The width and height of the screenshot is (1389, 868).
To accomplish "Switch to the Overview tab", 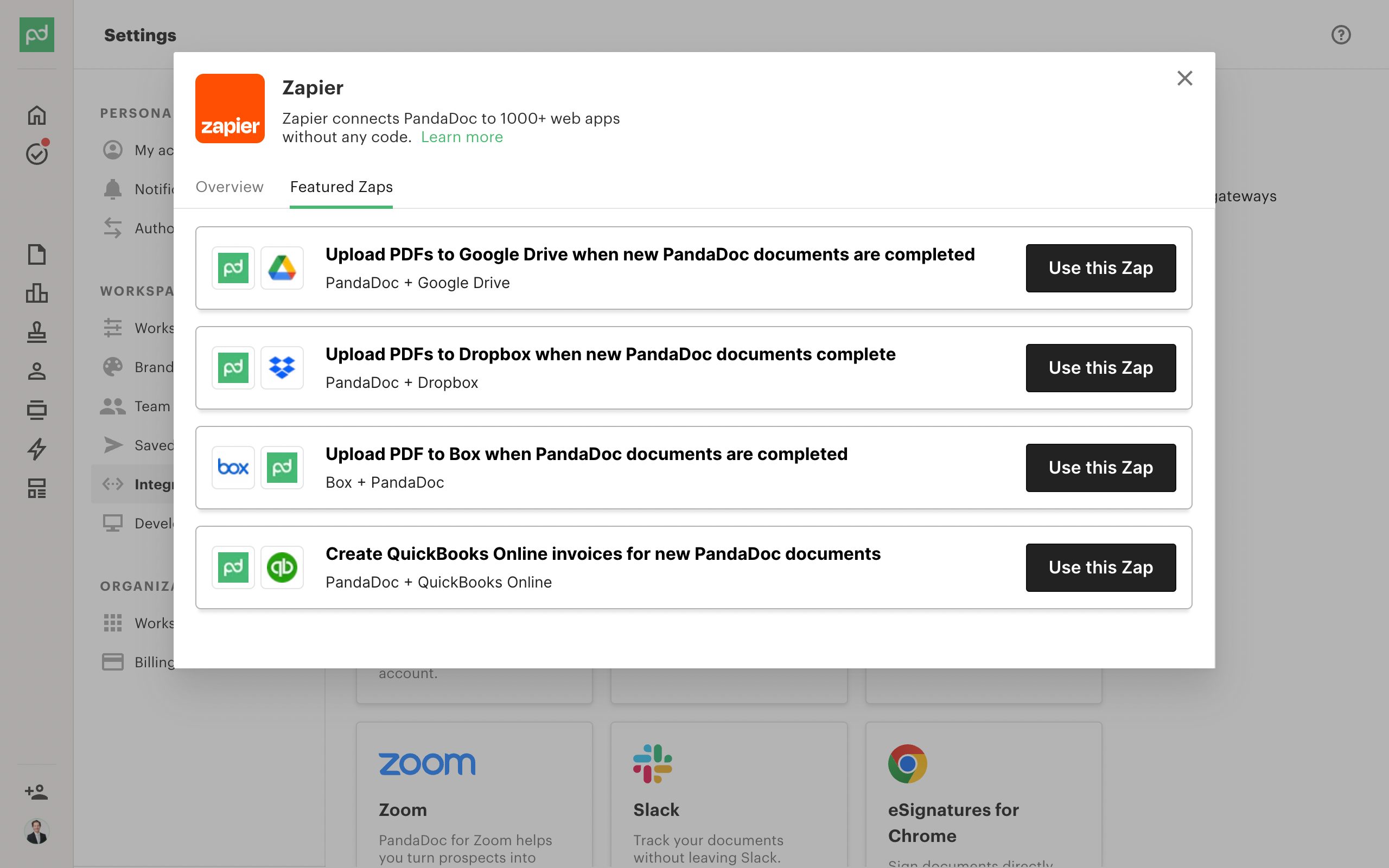I will click(229, 187).
